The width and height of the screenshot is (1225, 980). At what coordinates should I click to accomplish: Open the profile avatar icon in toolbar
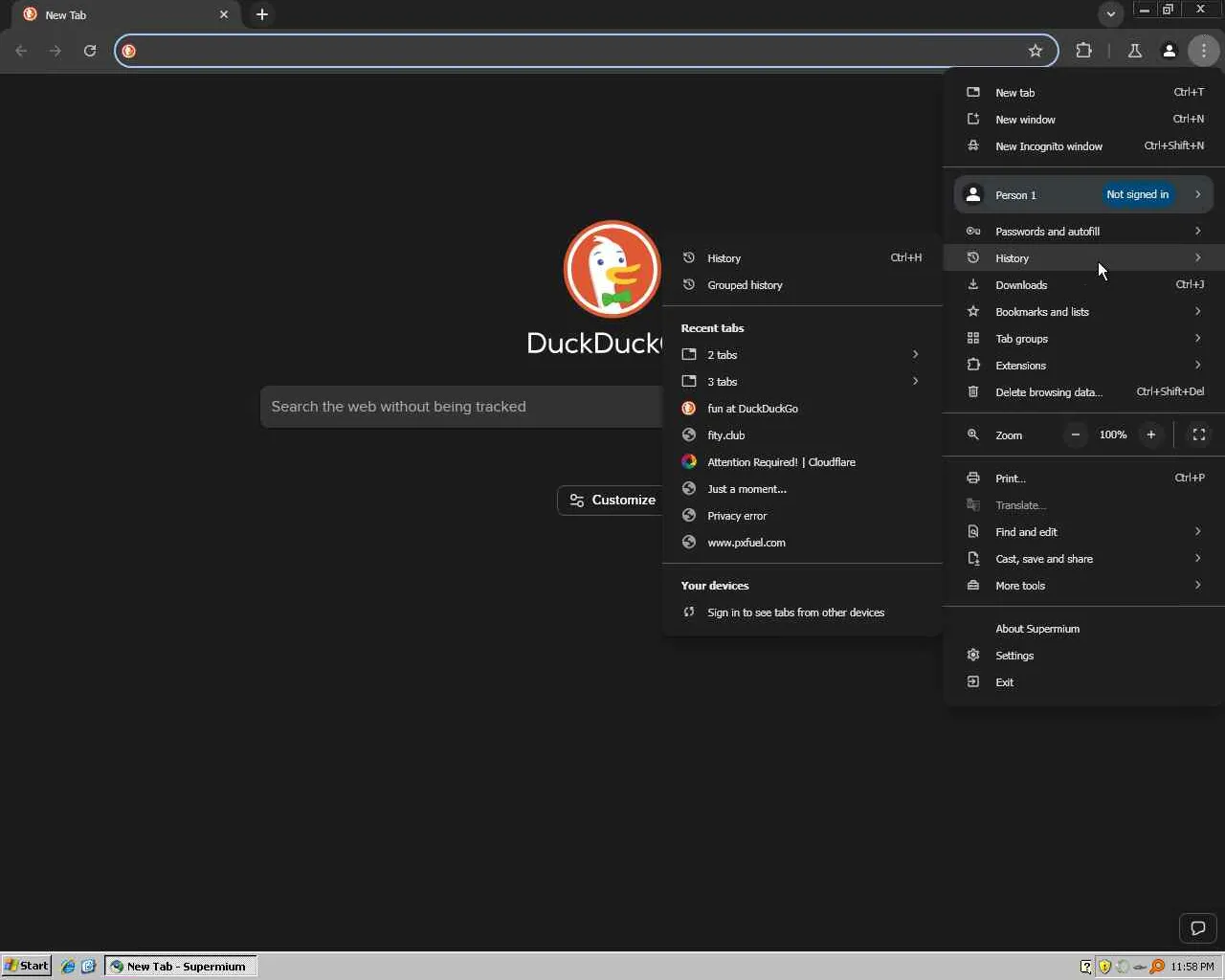click(x=1169, y=51)
